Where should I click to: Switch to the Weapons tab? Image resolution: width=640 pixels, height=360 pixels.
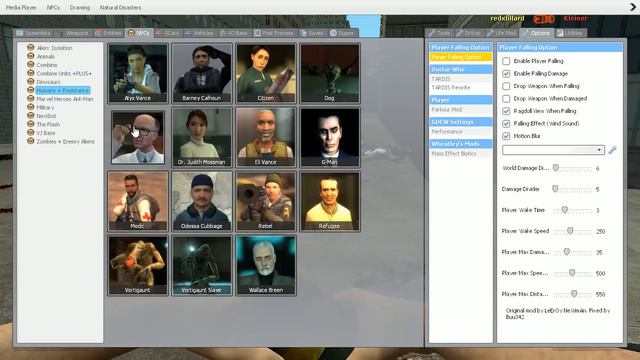point(73,33)
